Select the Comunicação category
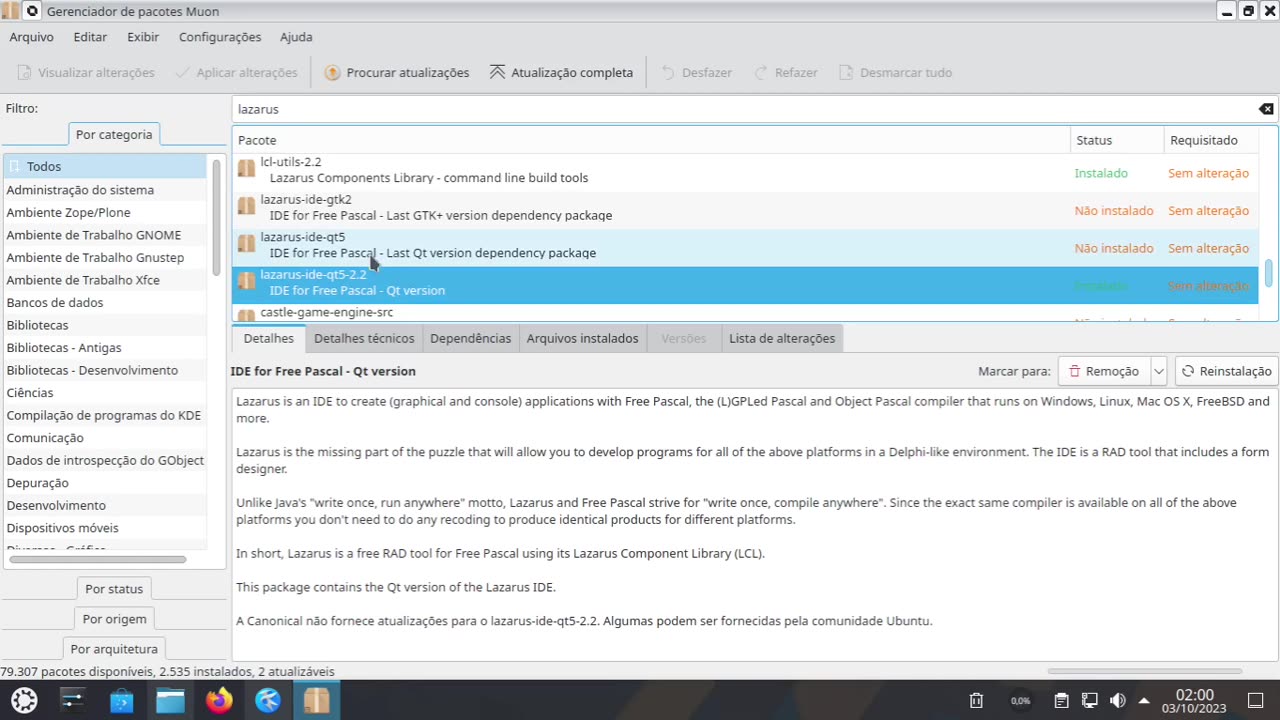Image resolution: width=1280 pixels, height=720 pixels. click(x=105, y=438)
